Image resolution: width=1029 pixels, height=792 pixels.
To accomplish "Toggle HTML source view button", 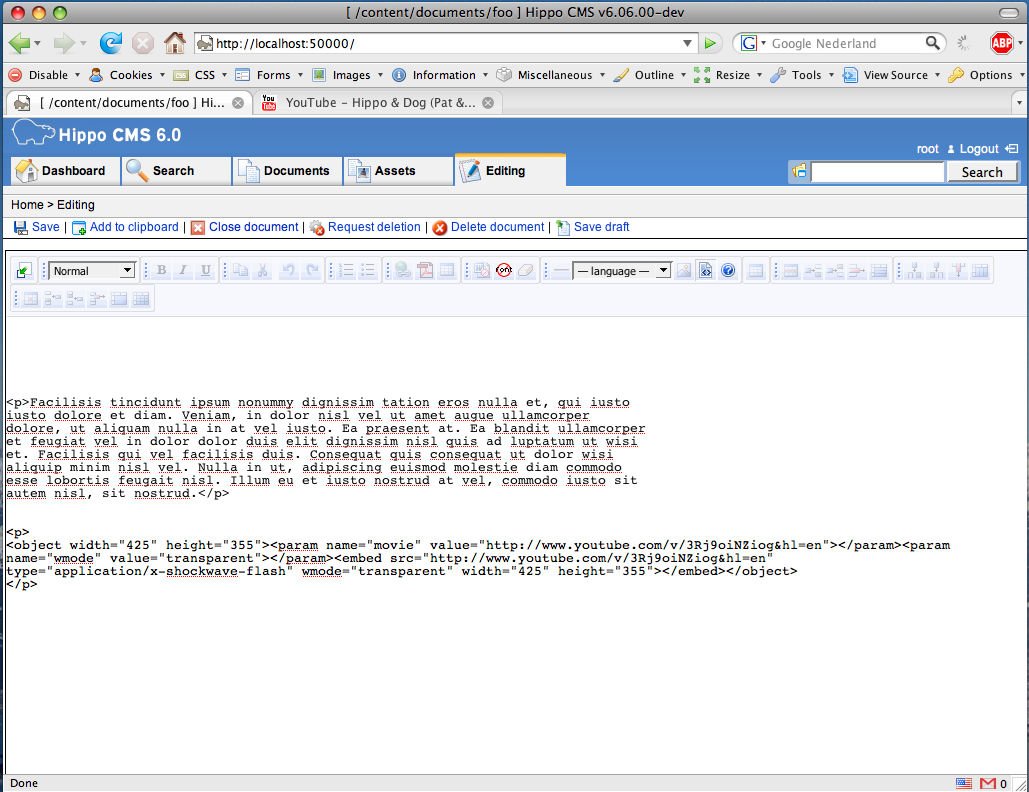I will pos(706,271).
